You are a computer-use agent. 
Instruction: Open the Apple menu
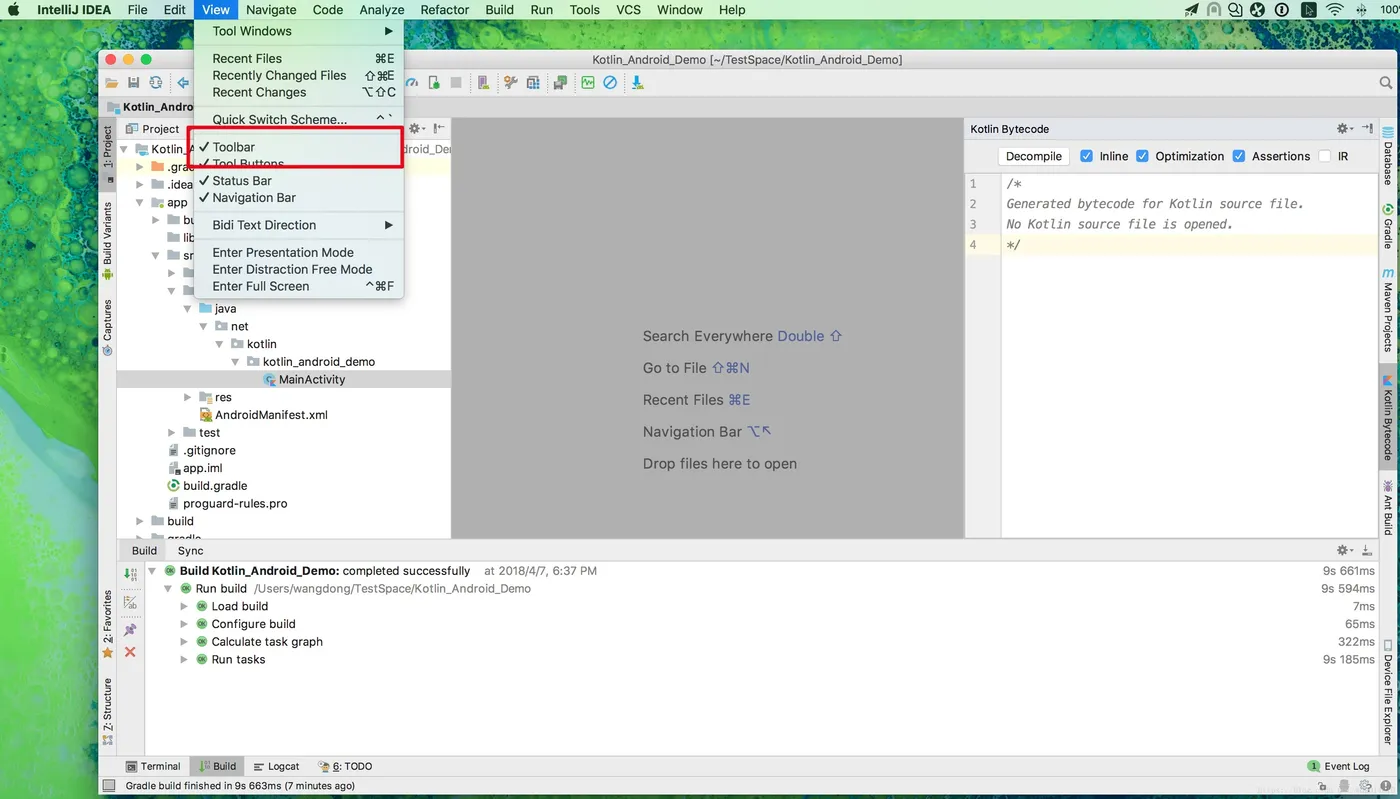click(14, 10)
